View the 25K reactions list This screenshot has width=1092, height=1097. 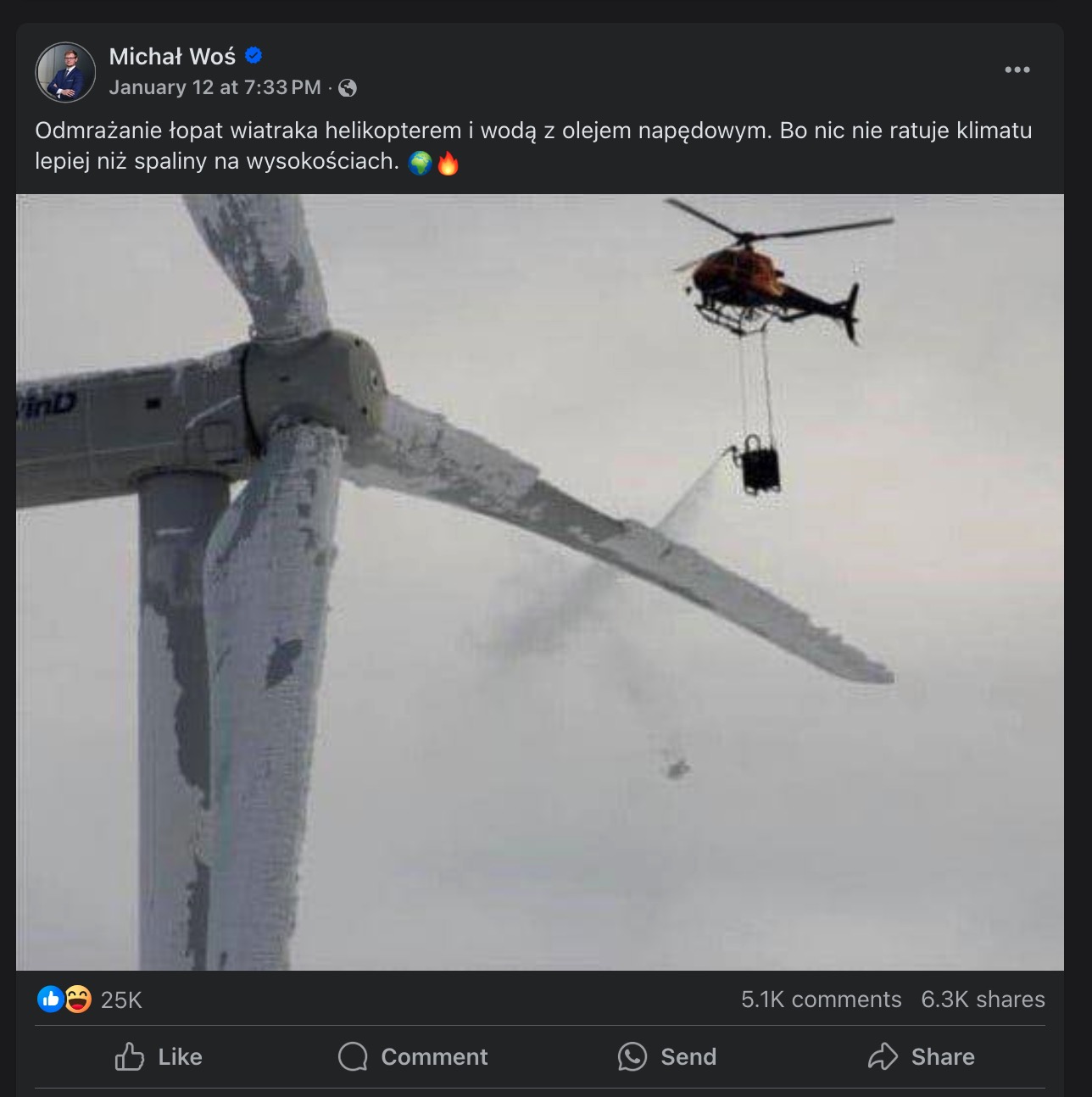pos(121,1000)
